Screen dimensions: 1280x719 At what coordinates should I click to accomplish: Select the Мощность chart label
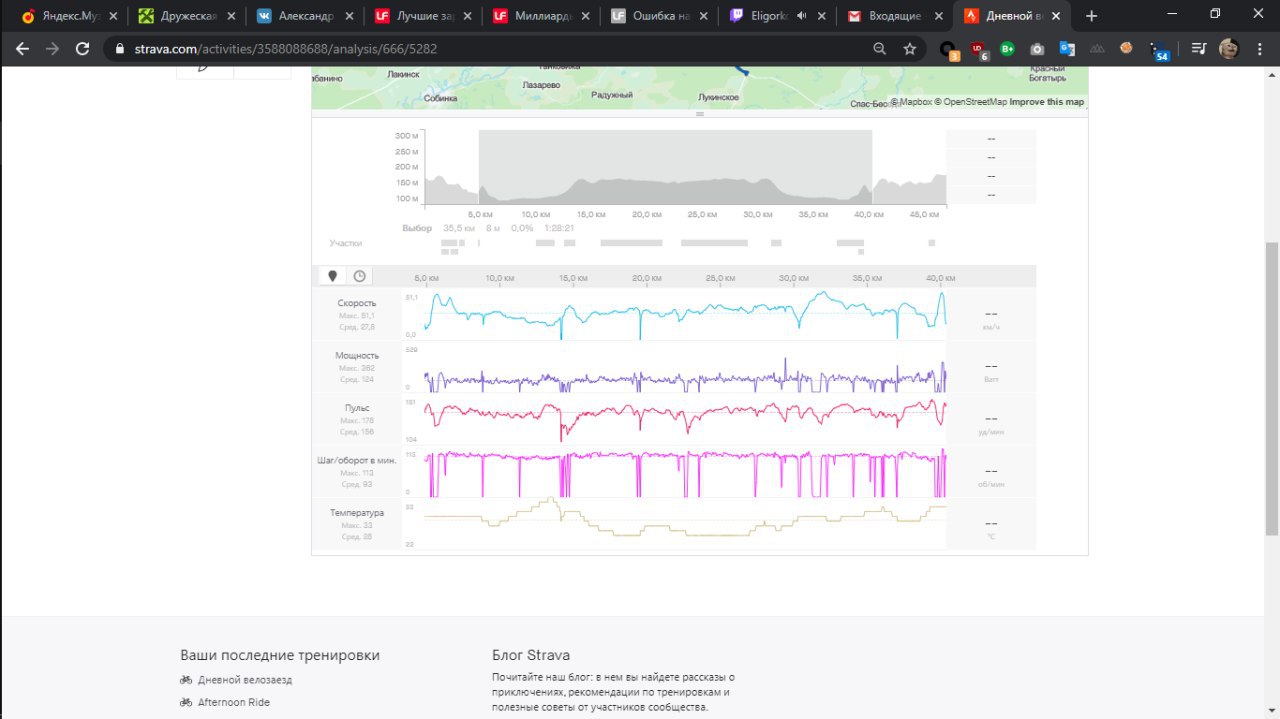click(x=357, y=355)
